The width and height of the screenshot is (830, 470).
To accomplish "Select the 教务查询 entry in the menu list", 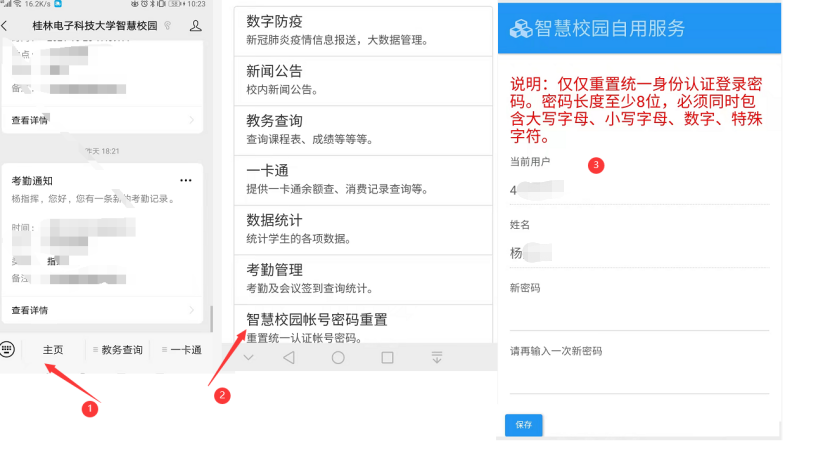I will click(363, 130).
